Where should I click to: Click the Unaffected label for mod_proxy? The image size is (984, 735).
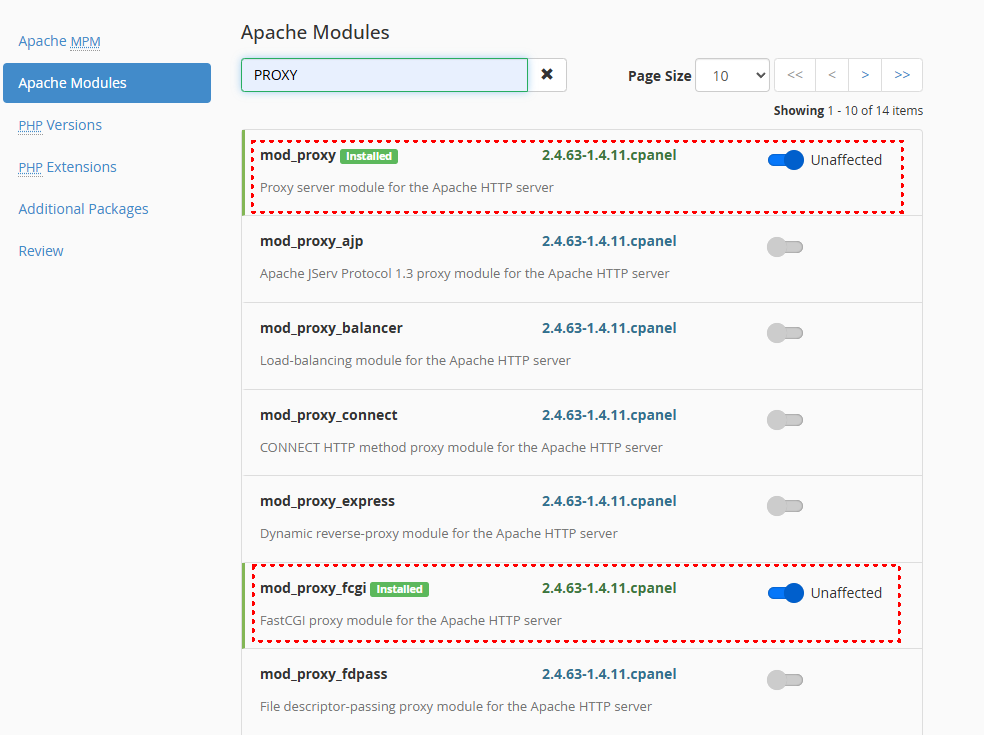(x=846, y=160)
